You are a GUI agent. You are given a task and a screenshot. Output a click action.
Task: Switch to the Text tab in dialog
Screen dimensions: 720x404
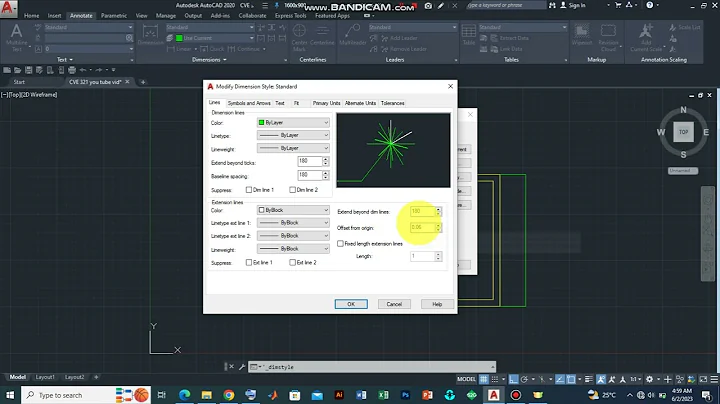click(280, 103)
